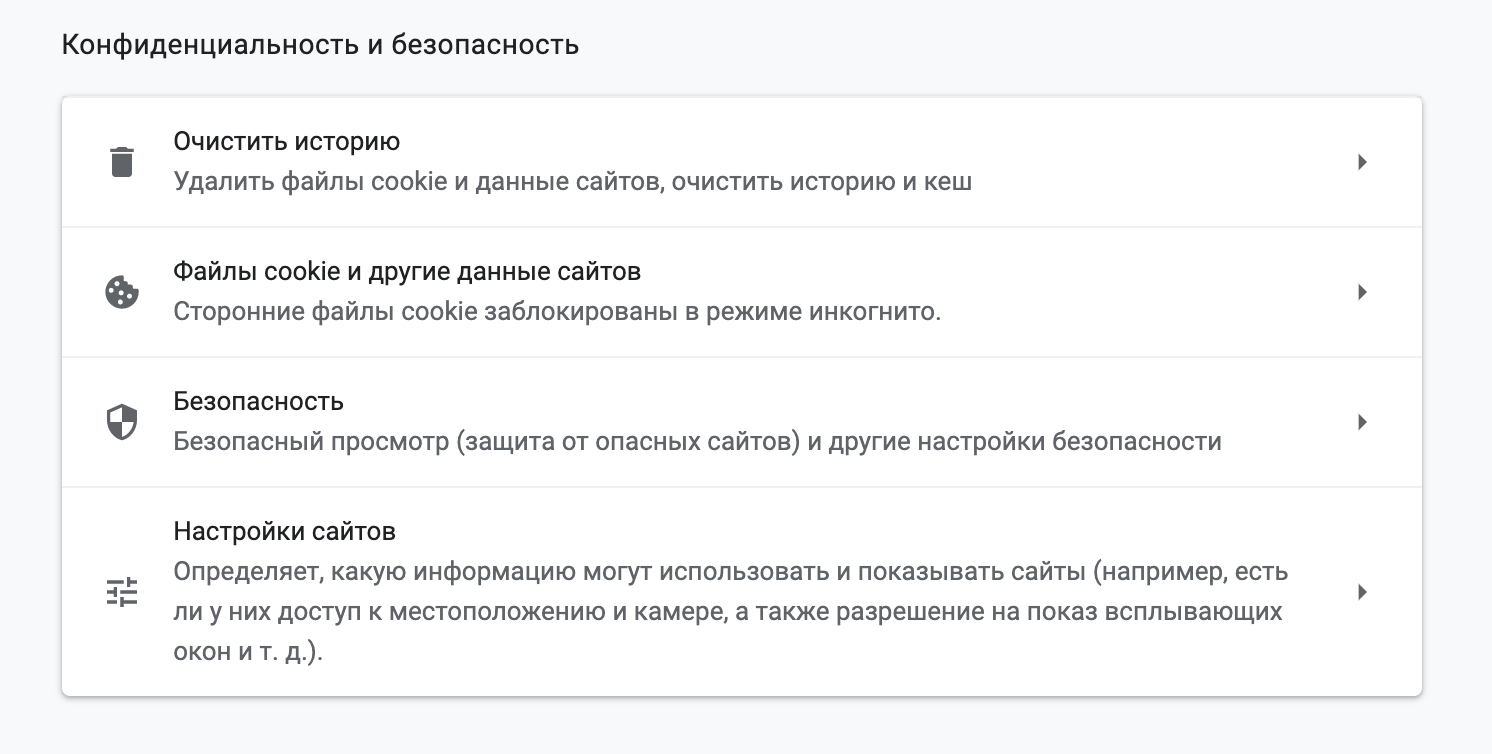1492x754 pixels.
Task: Click the text 'окон и т. д.'
Action: tap(248, 652)
